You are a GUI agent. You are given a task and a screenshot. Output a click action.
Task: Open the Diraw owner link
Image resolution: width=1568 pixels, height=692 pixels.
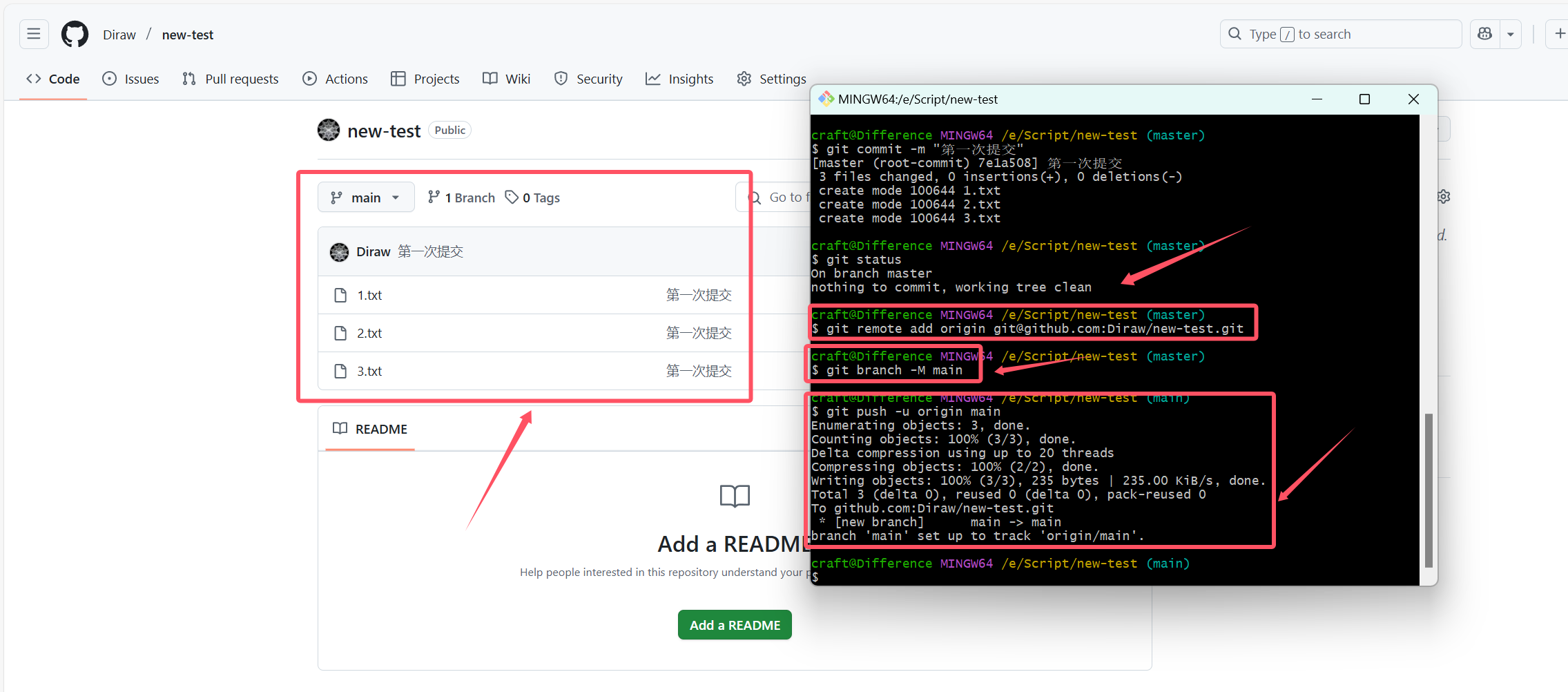click(x=119, y=35)
